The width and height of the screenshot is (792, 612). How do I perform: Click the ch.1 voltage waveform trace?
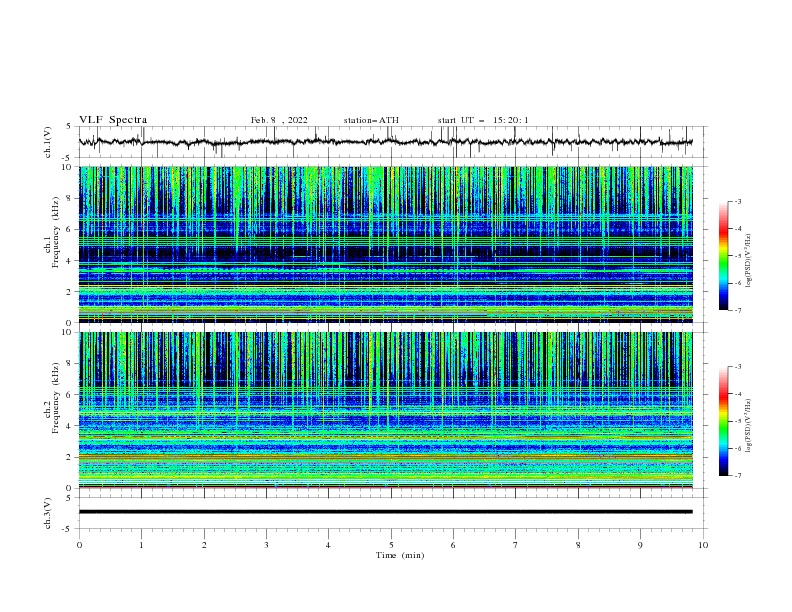pyautogui.click(x=385, y=142)
